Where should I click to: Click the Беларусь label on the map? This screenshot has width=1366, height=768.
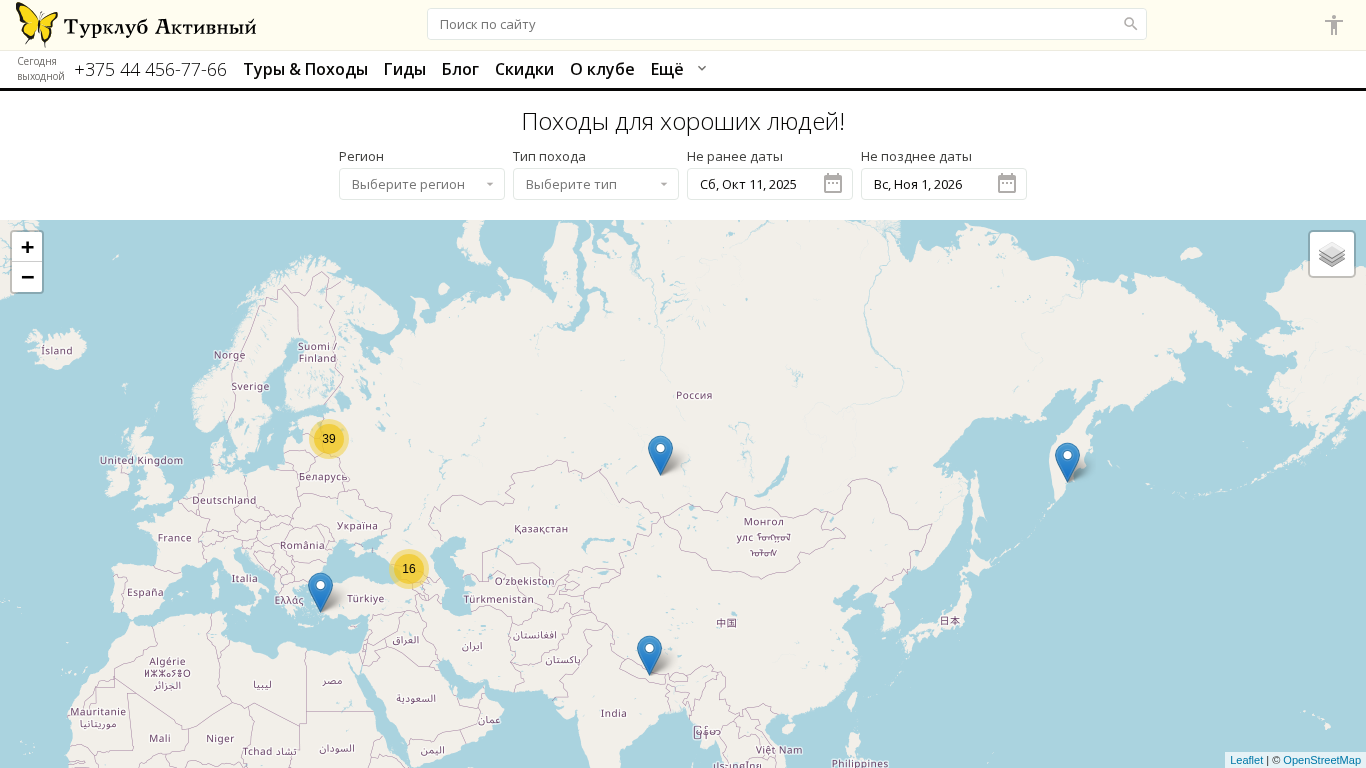coord(323,477)
